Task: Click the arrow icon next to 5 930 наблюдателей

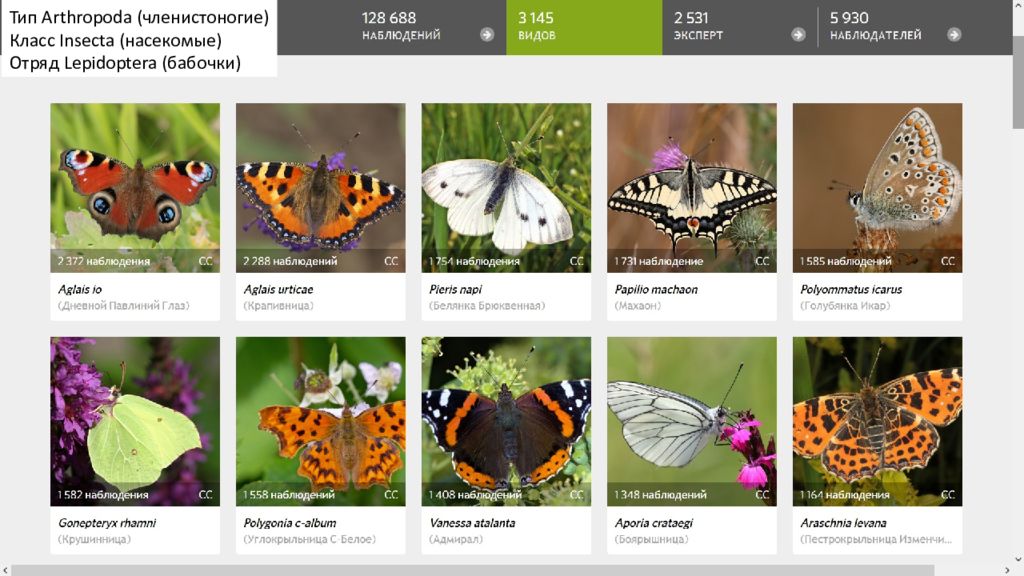Action: 954,35
